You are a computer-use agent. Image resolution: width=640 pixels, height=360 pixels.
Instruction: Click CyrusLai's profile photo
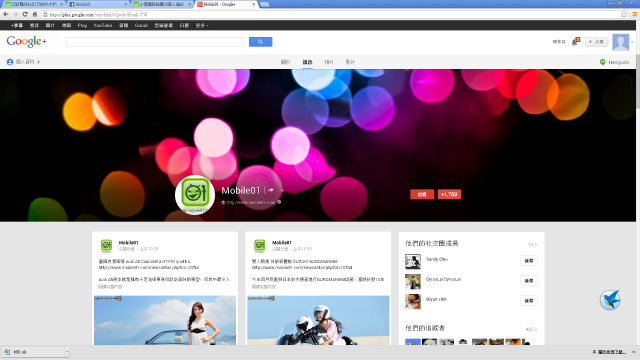413,281
